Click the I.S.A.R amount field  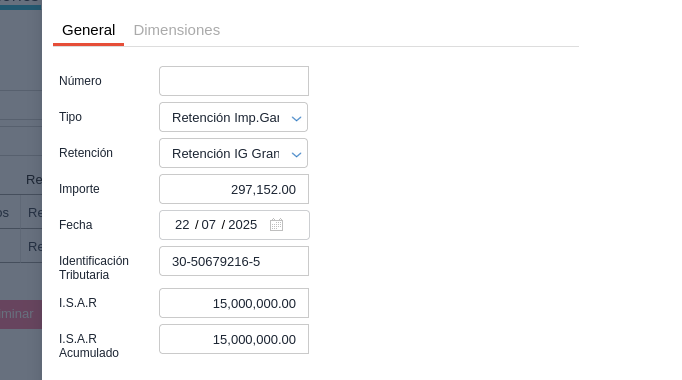pos(234,303)
